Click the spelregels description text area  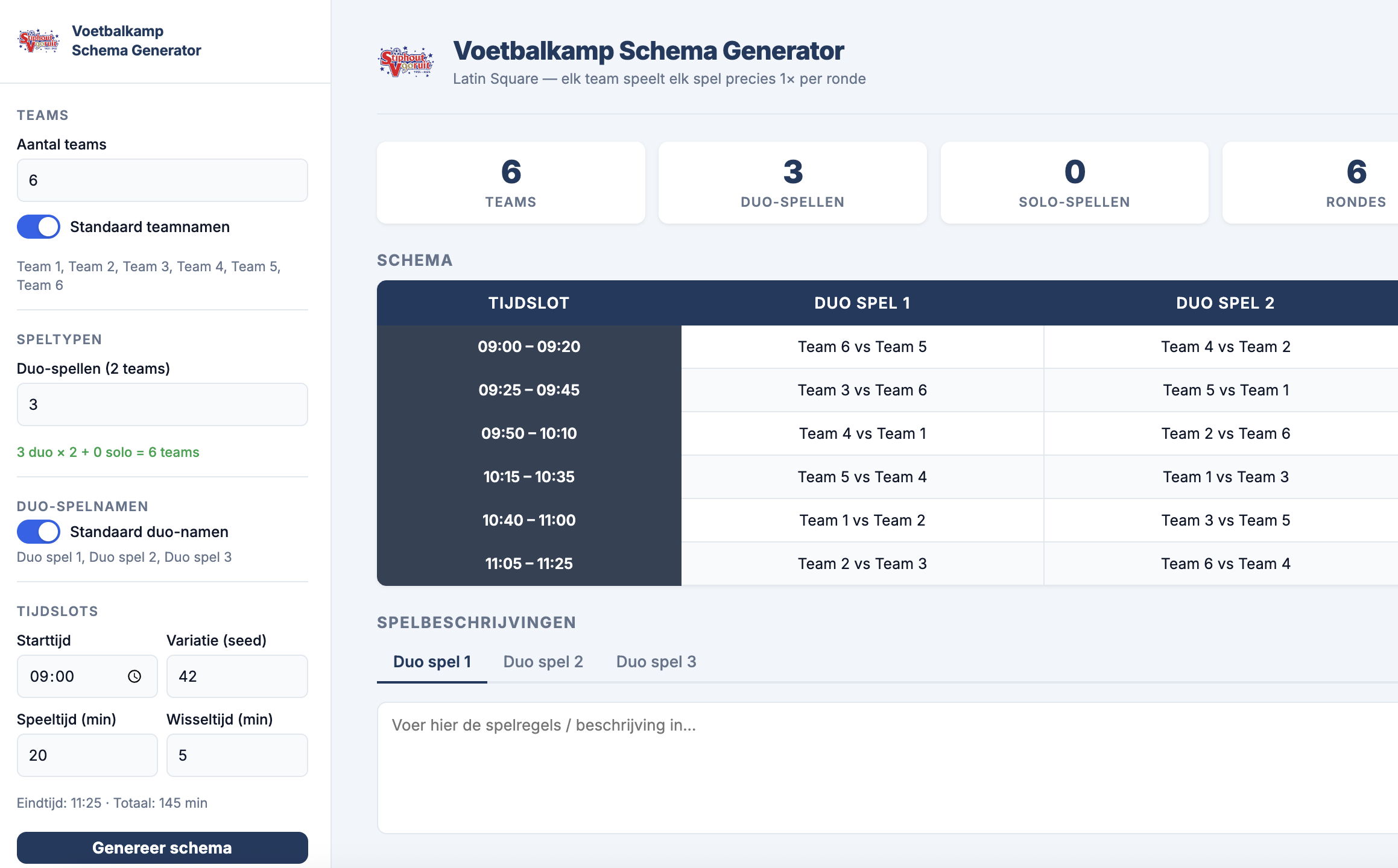(x=887, y=768)
